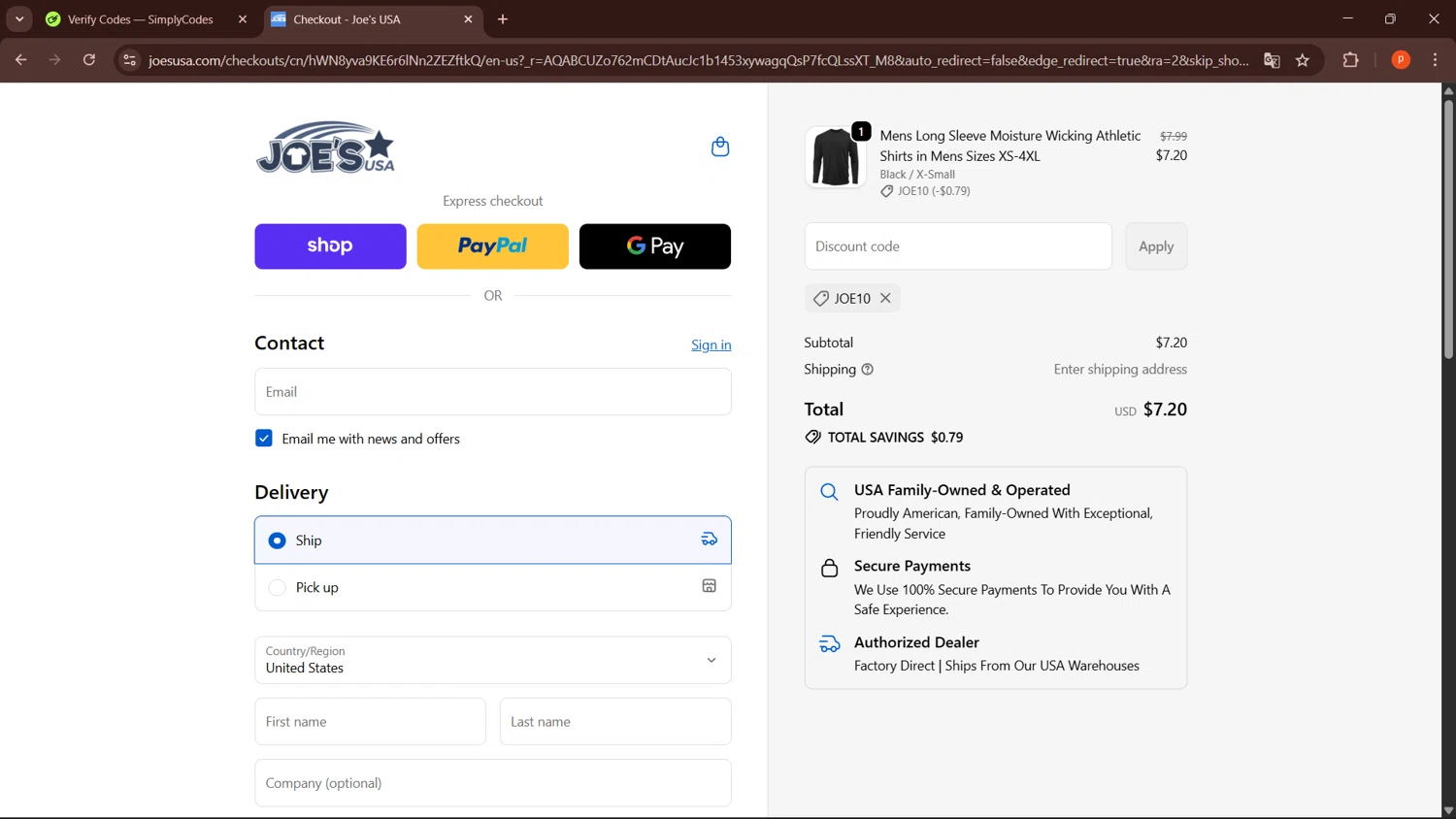Screen dimensions: 1456x819
Task: Click the JOE10 (-$0.79) discount line text
Action: coord(934,191)
